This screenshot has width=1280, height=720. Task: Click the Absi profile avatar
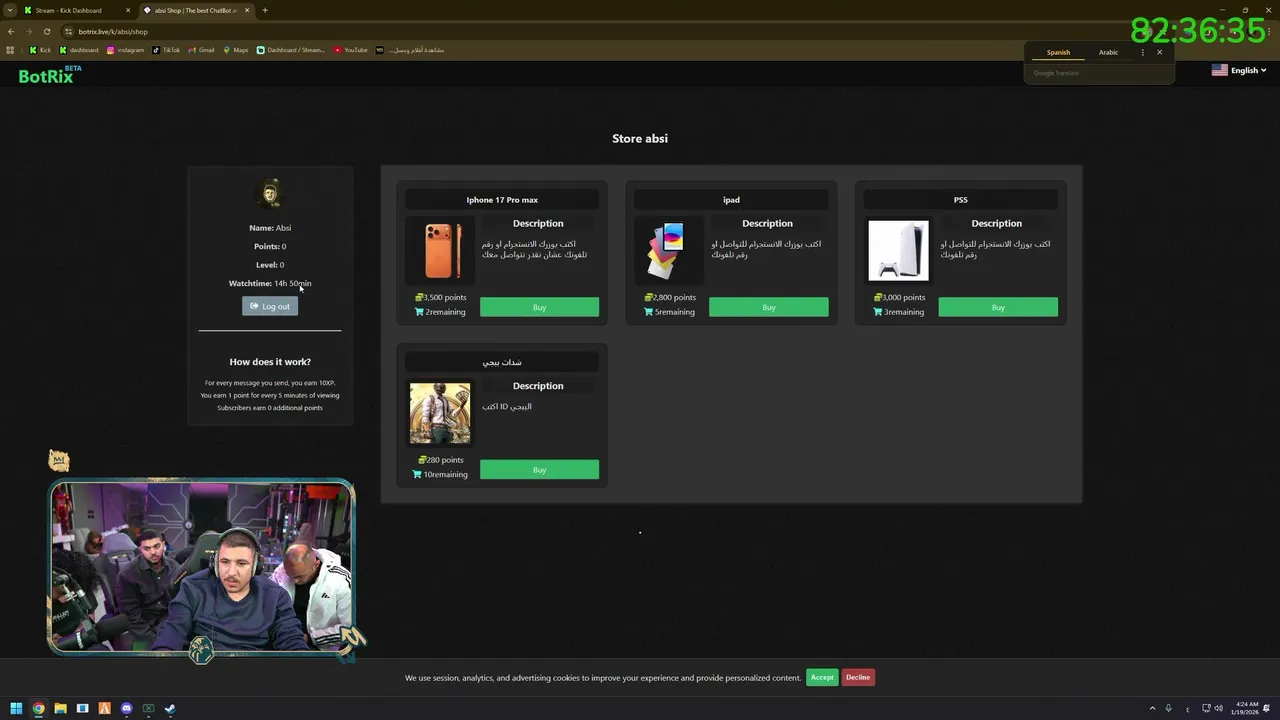[270, 193]
